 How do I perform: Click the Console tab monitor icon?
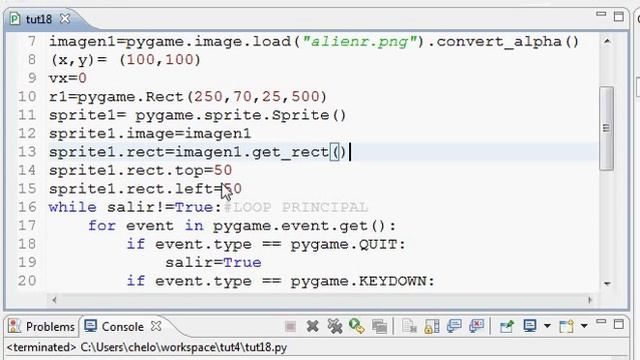90,326
